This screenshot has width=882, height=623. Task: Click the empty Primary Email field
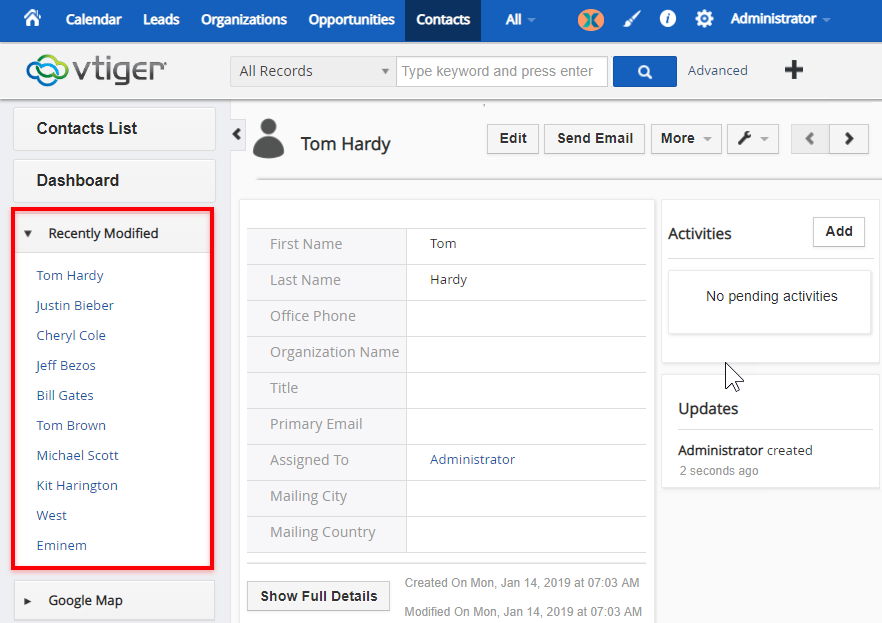click(526, 426)
